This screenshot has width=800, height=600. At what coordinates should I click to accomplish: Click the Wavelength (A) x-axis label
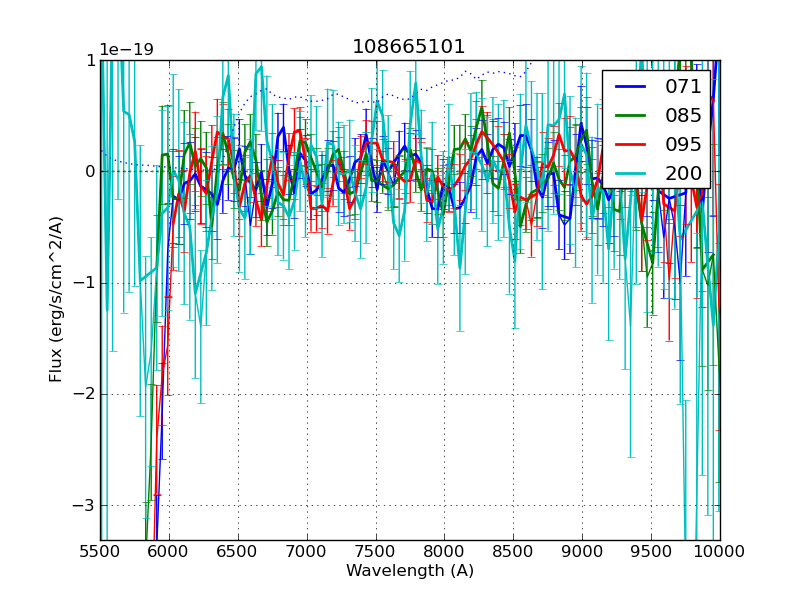tap(410, 571)
